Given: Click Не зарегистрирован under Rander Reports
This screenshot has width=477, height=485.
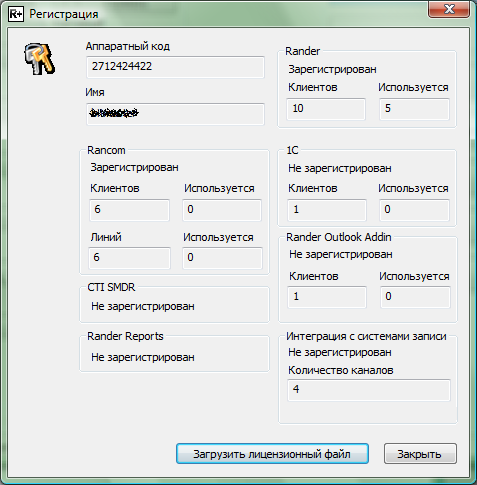Looking at the screenshot, I should [x=143, y=357].
